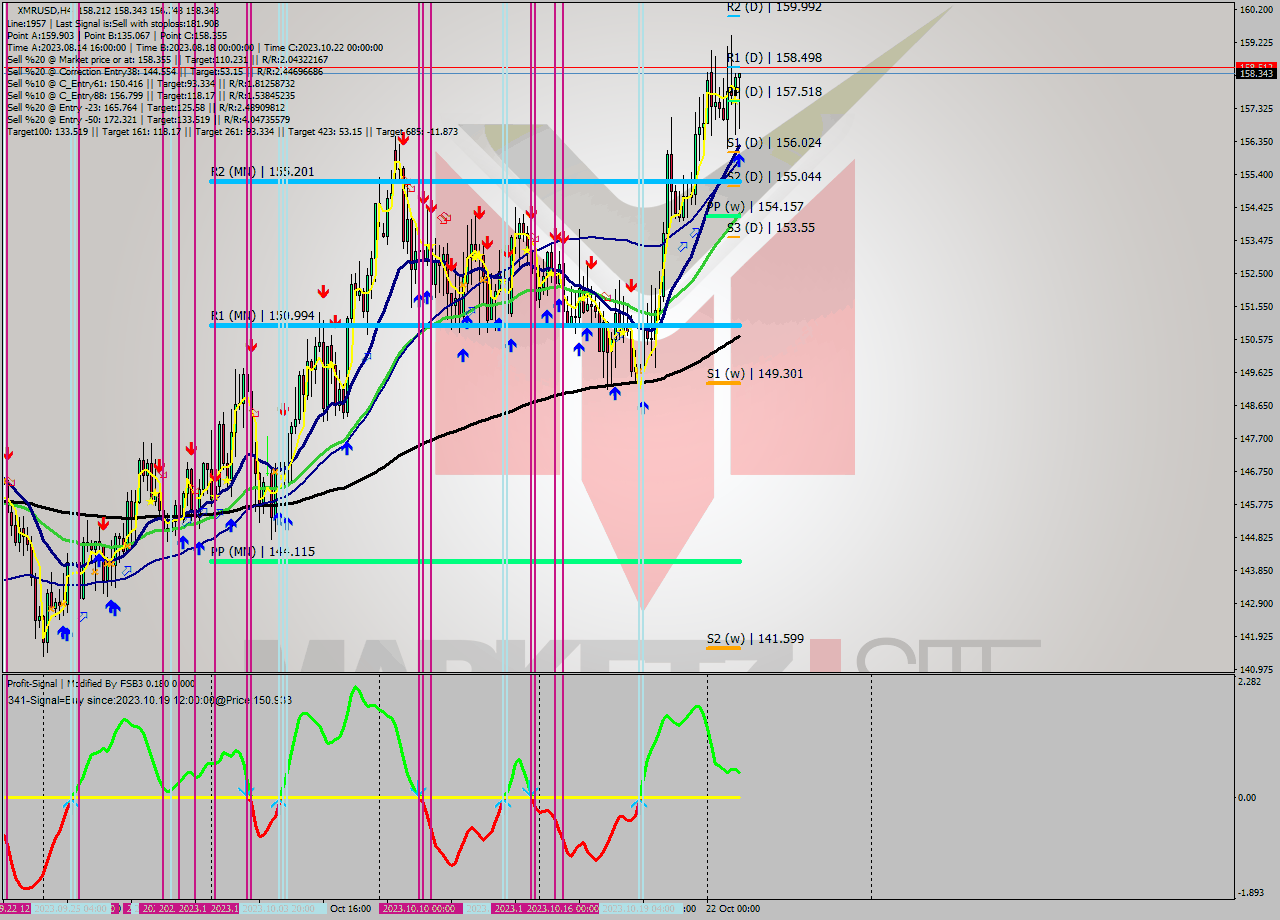
Task: Select the 2023.10.19 04:00 time marker
Action: coord(640,909)
